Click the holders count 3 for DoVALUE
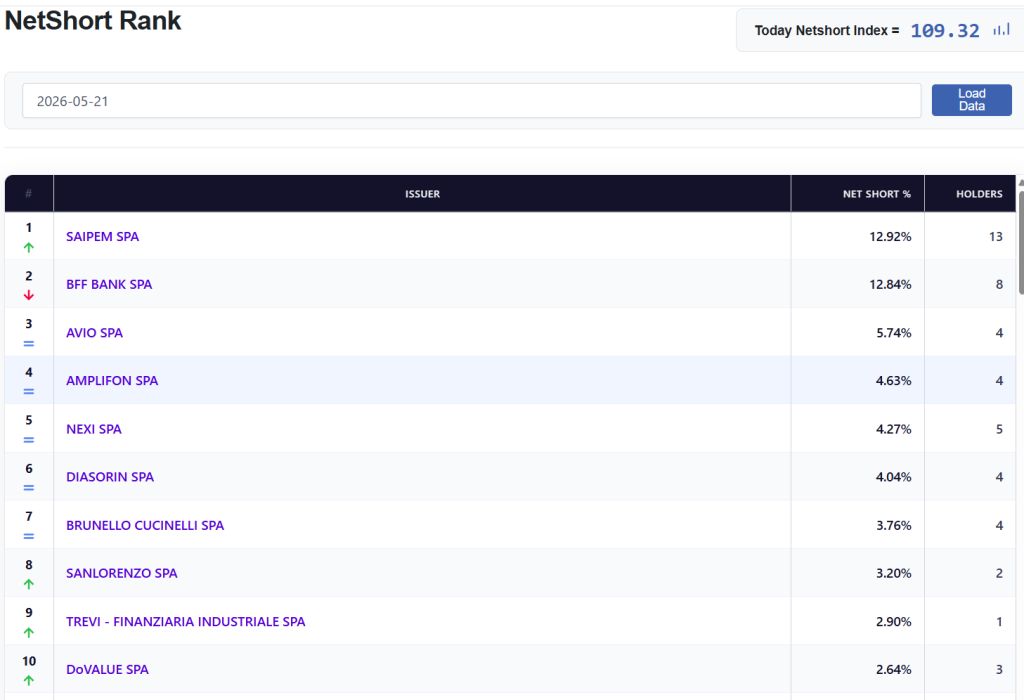This screenshot has width=1024, height=700. [x=999, y=669]
